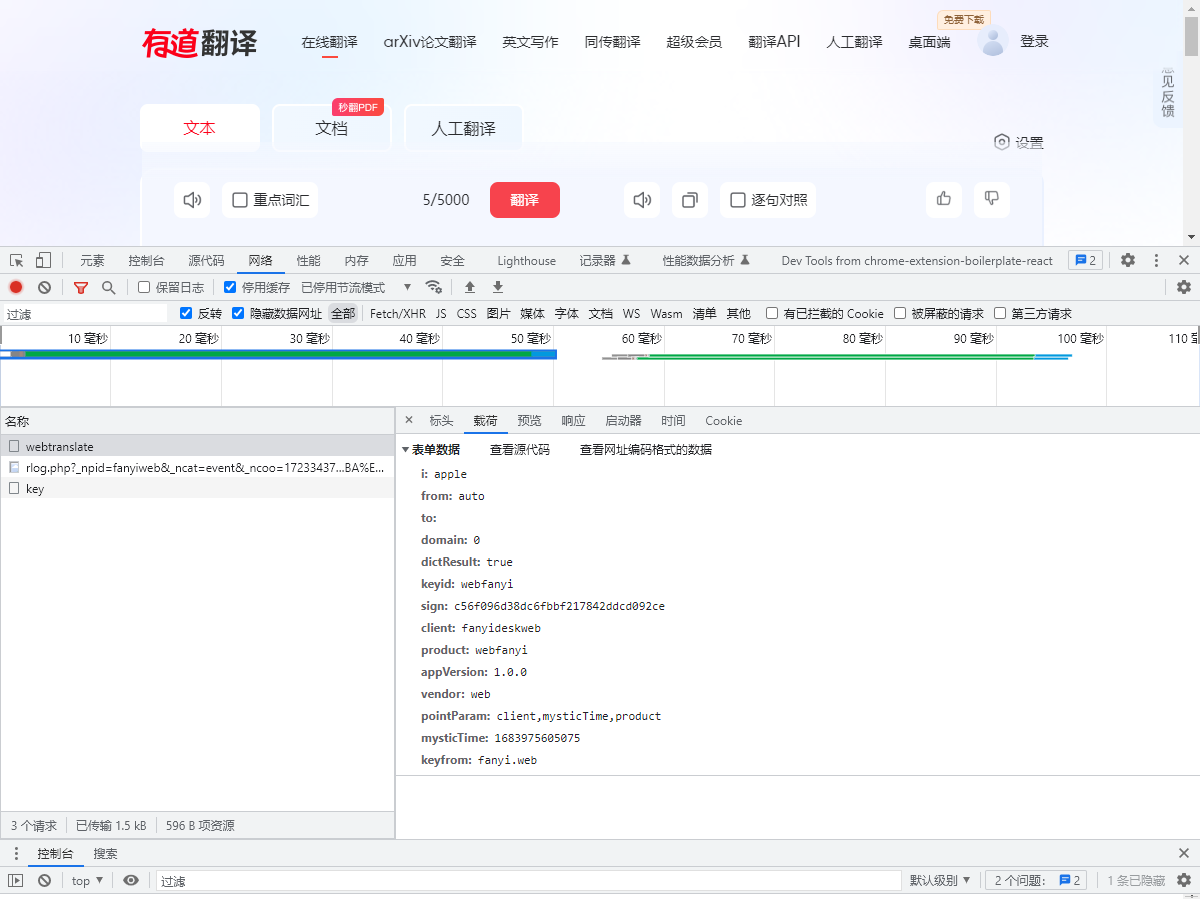The image size is (1200, 899).
Task: Select the key request row
Action: pos(197,489)
